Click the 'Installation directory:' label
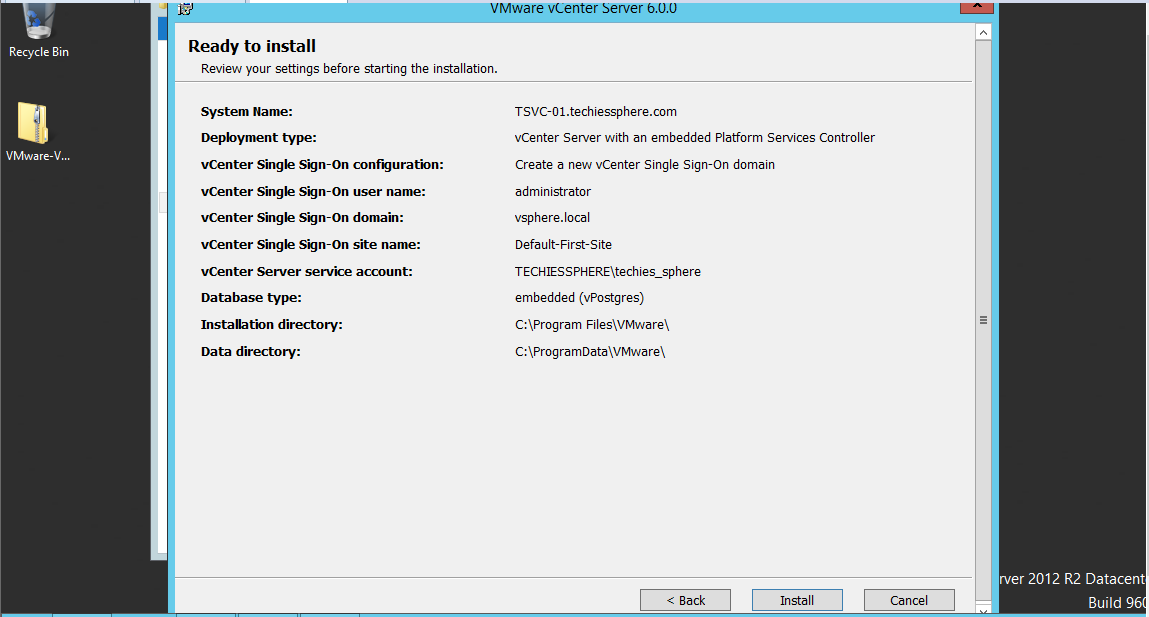This screenshot has width=1149, height=617. 272,325
